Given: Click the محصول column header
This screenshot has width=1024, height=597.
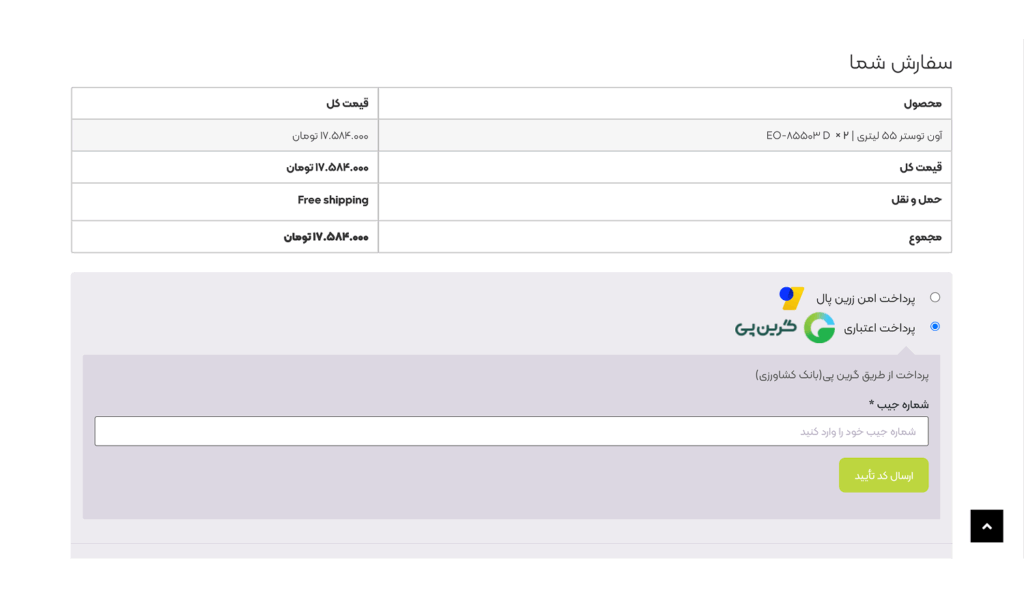Looking at the screenshot, I should pos(922,103).
